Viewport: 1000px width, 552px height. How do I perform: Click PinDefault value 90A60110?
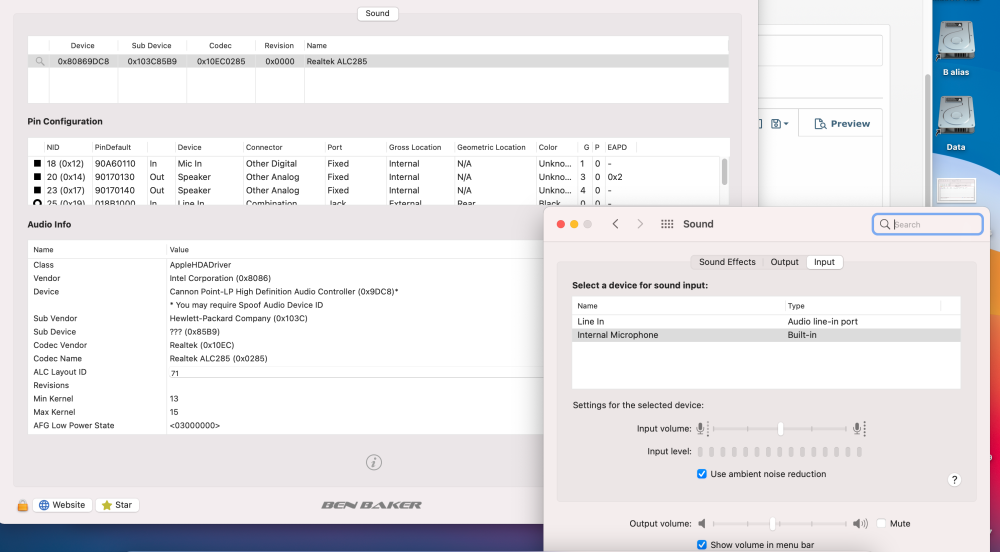115,164
